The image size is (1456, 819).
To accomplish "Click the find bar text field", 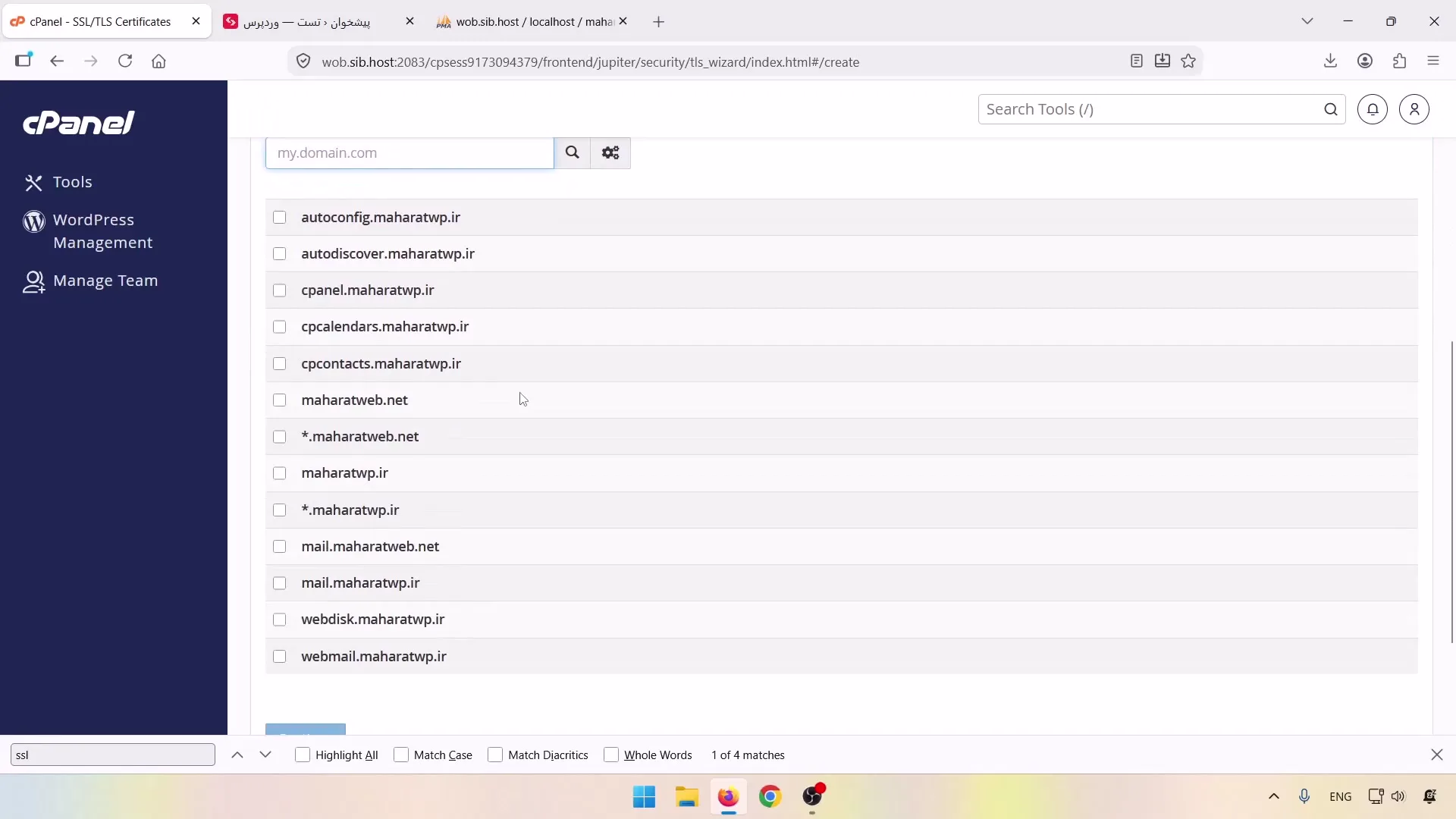I will coord(113,755).
